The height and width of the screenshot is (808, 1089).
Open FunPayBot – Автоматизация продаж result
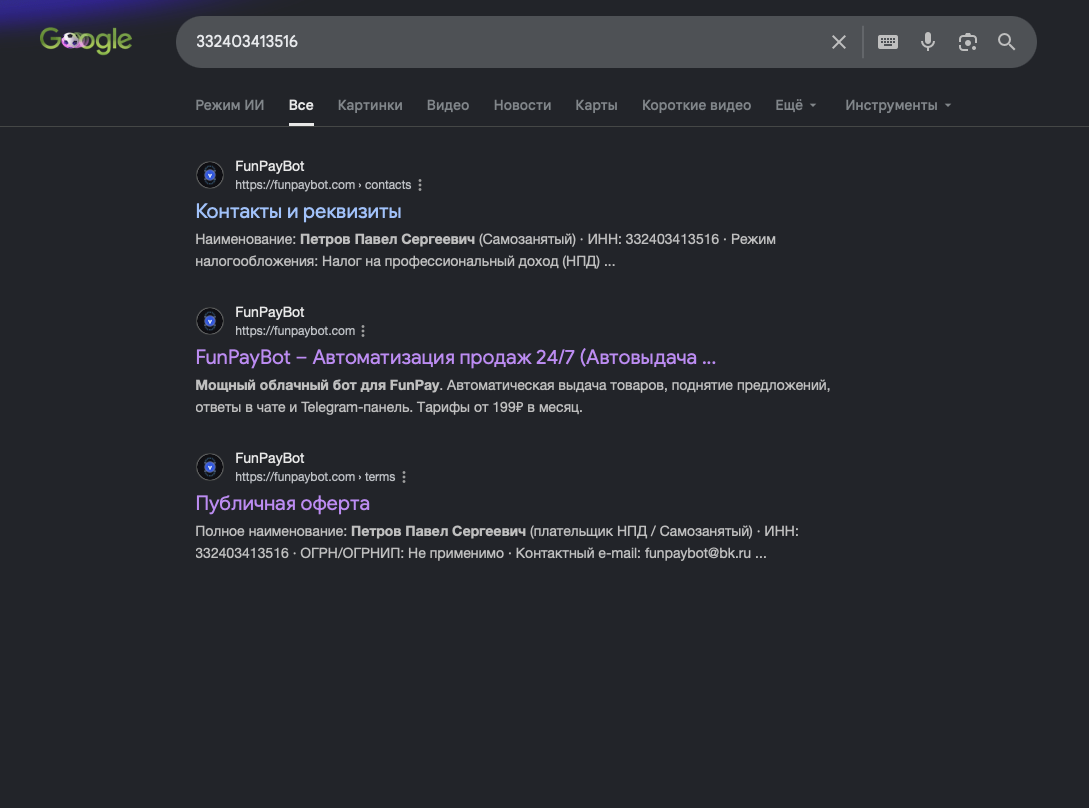tap(455, 357)
